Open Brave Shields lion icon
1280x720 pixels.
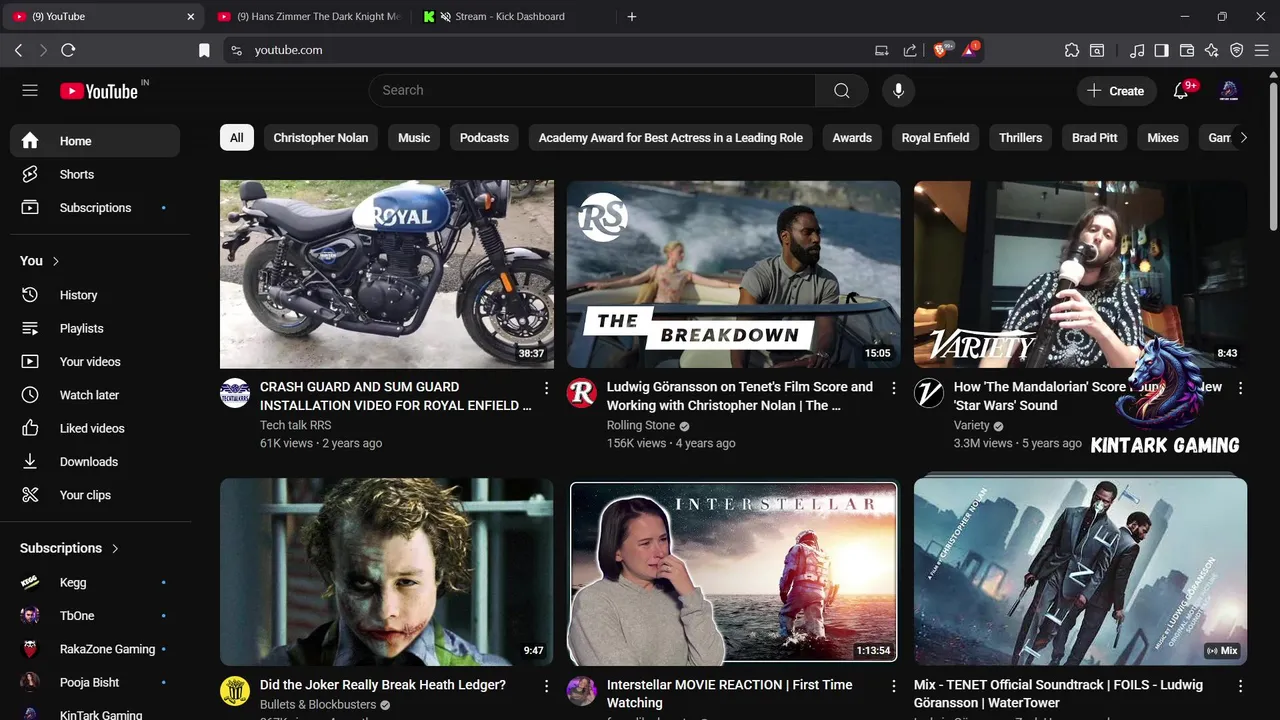point(941,50)
